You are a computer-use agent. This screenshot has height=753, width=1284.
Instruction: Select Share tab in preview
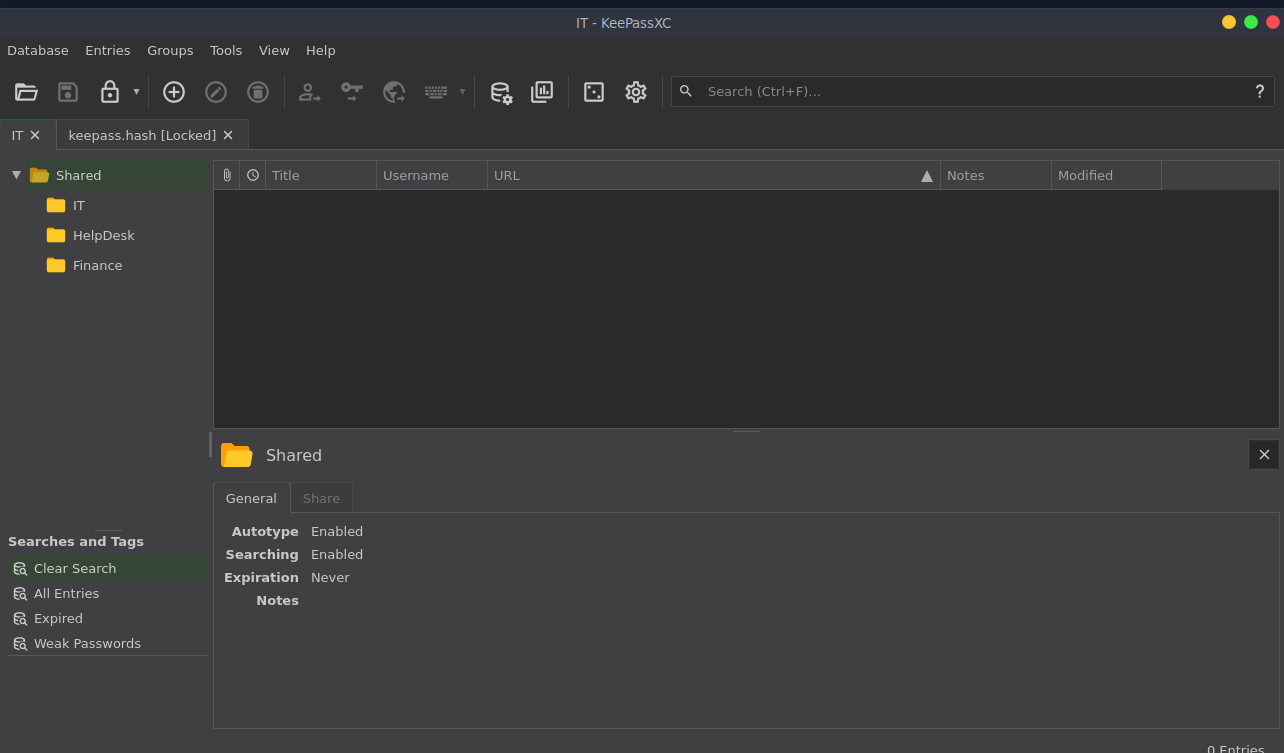[x=321, y=498]
